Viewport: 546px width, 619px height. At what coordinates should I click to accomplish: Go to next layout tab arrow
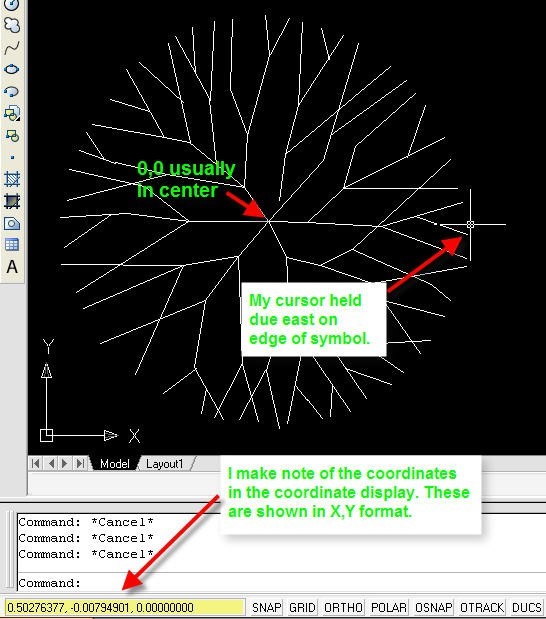(65, 463)
